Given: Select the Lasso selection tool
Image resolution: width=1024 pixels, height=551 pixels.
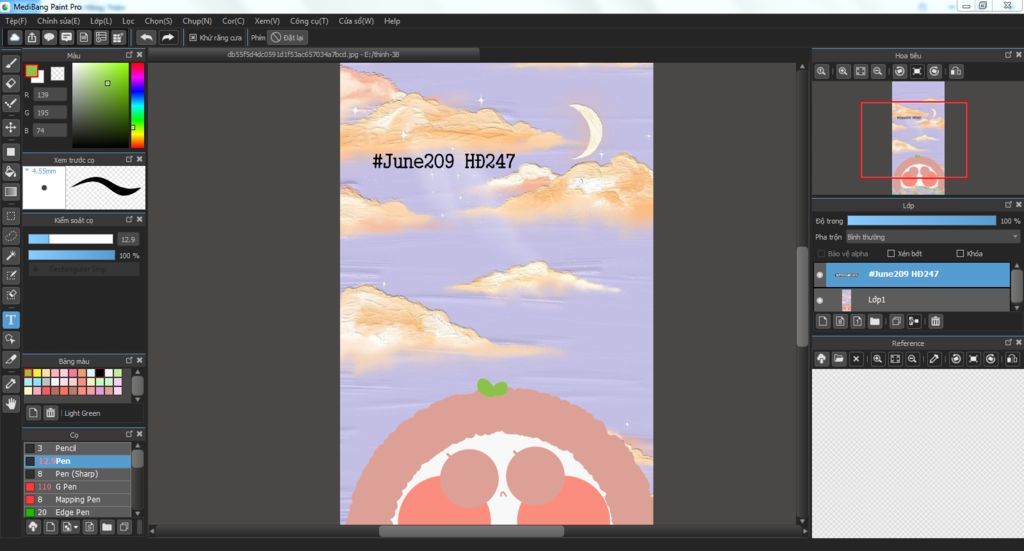Looking at the screenshot, I should click(x=10, y=236).
